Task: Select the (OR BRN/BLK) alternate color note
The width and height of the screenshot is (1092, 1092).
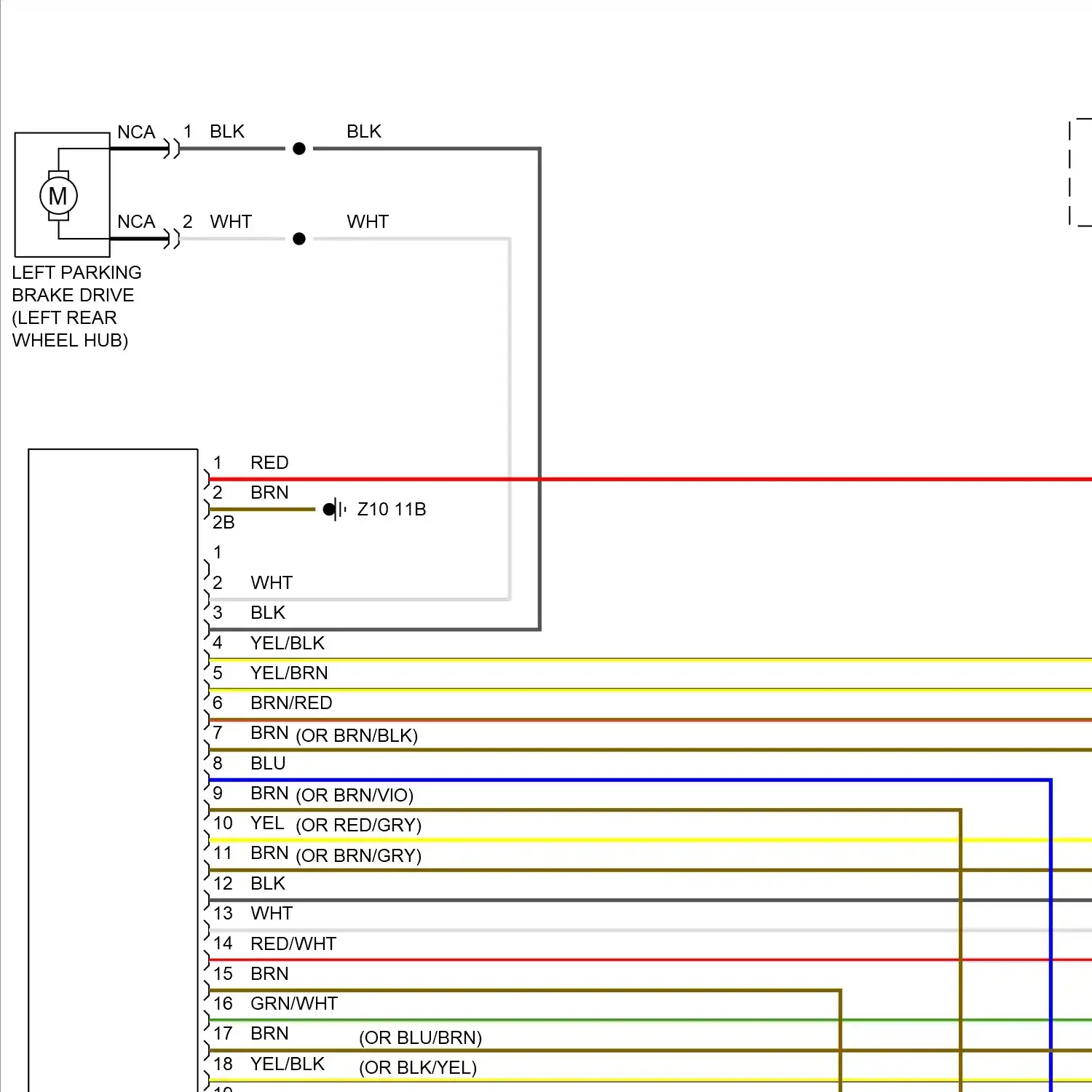Action: pyautogui.click(x=357, y=736)
